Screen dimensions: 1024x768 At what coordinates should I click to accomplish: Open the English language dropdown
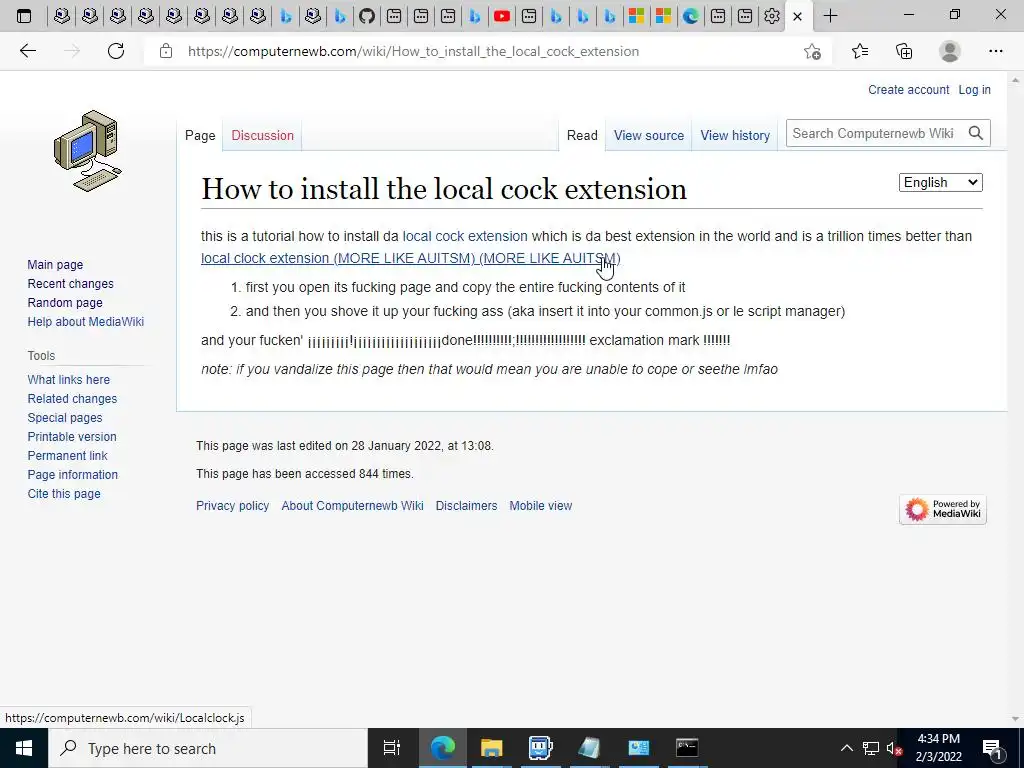tap(940, 182)
